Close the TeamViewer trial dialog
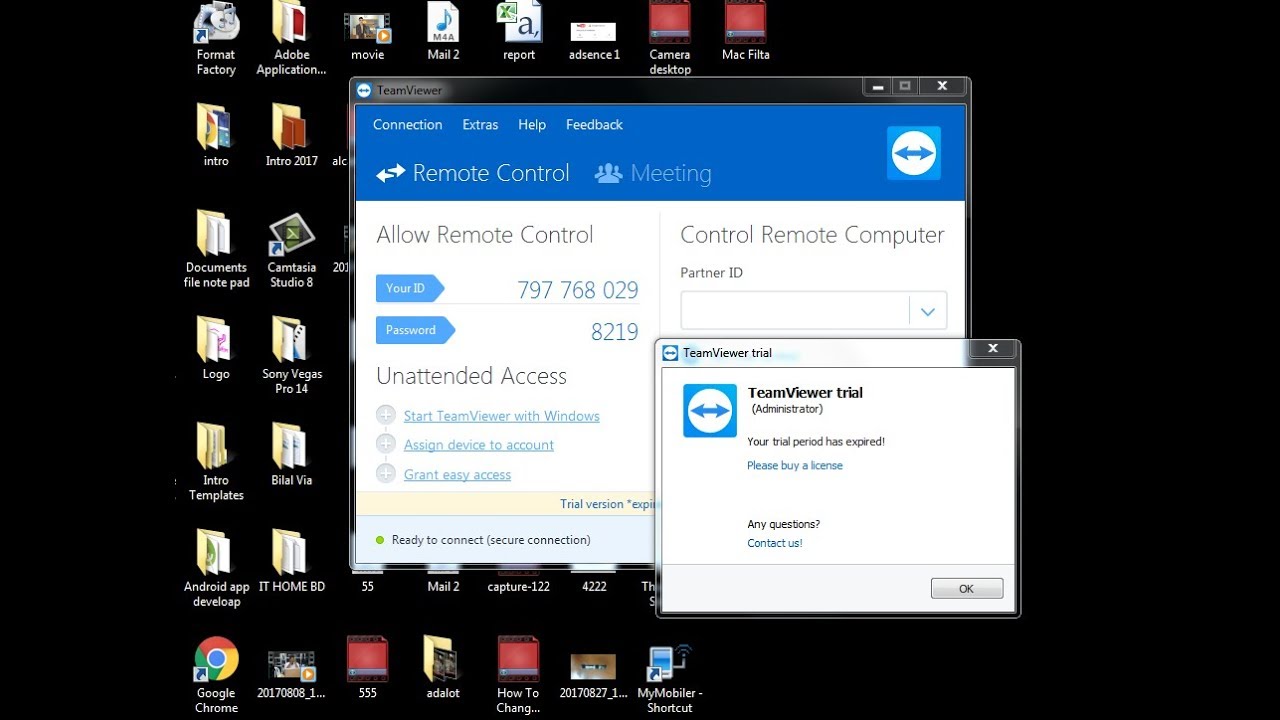Screen dimensions: 1280x720 pos(993,349)
